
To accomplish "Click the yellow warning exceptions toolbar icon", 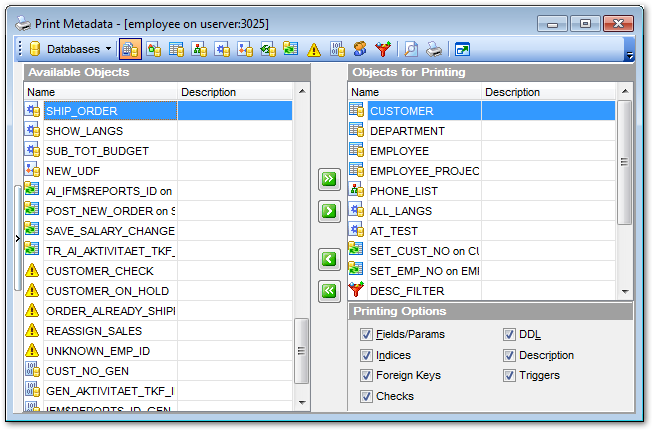I will tap(313, 48).
